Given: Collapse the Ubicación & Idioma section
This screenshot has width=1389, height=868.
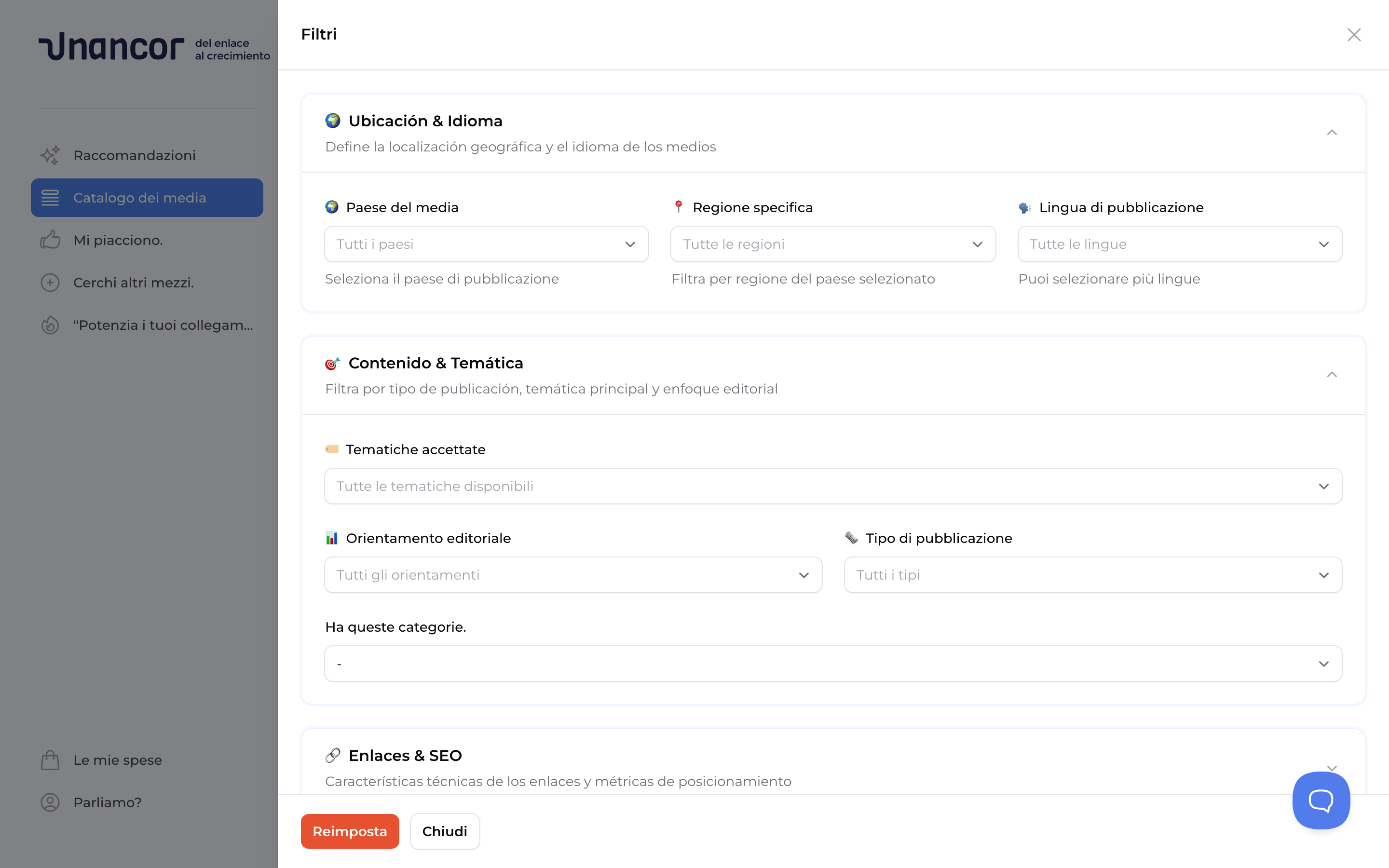Looking at the screenshot, I should point(1332,133).
